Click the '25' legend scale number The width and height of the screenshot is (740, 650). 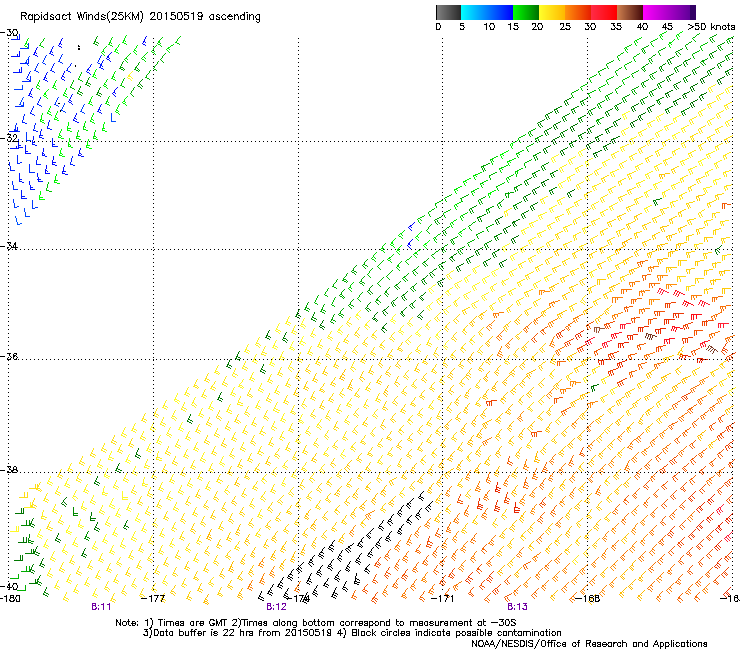(x=564, y=27)
